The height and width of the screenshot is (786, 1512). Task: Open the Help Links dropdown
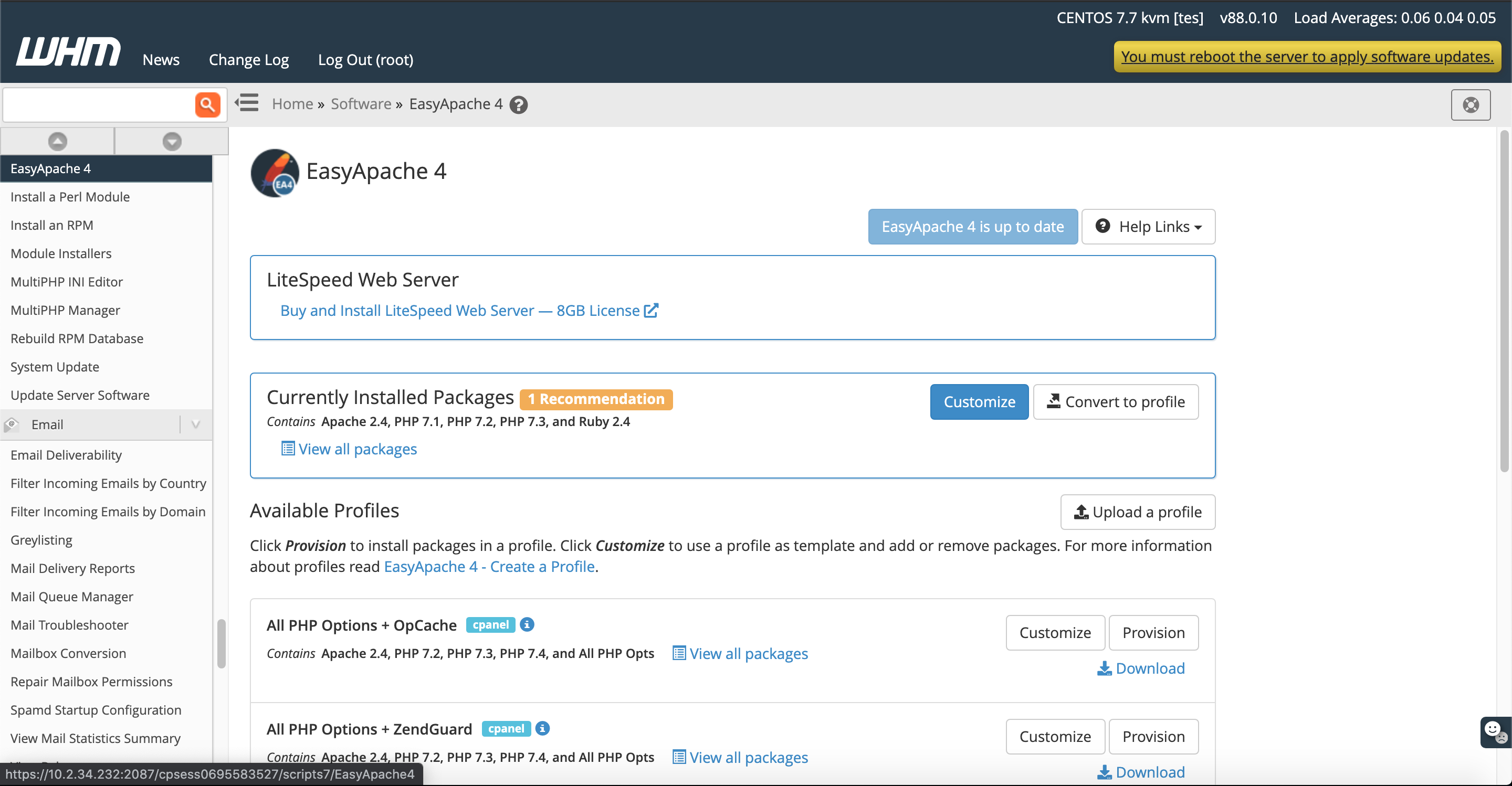click(x=1148, y=227)
